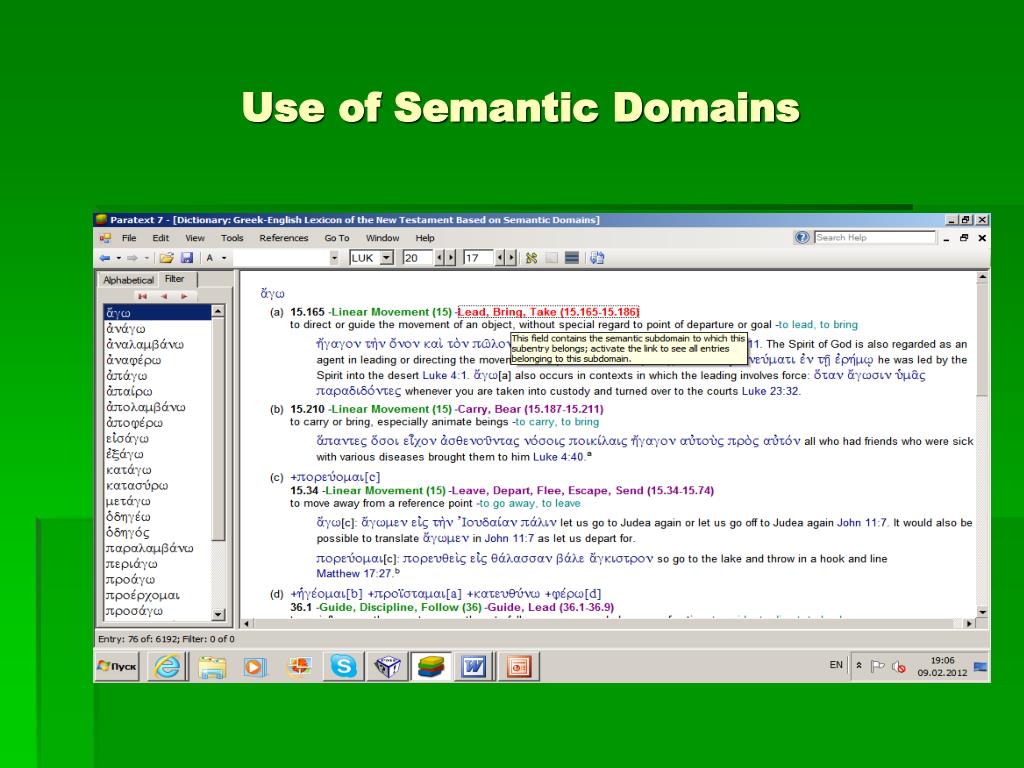This screenshot has height=768, width=1024.
Task: Click the blank grey square toolbar icon
Action: click(x=552, y=258)
